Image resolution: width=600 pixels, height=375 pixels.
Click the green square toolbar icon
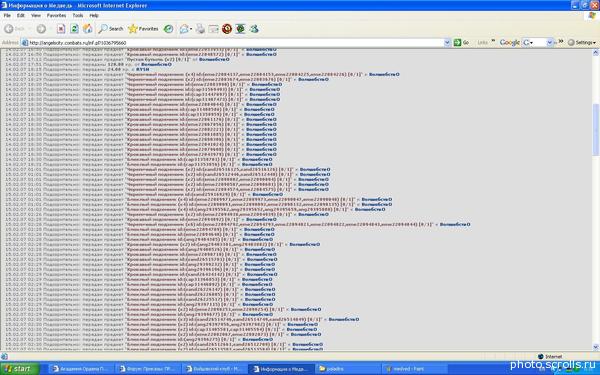(240, 29)
